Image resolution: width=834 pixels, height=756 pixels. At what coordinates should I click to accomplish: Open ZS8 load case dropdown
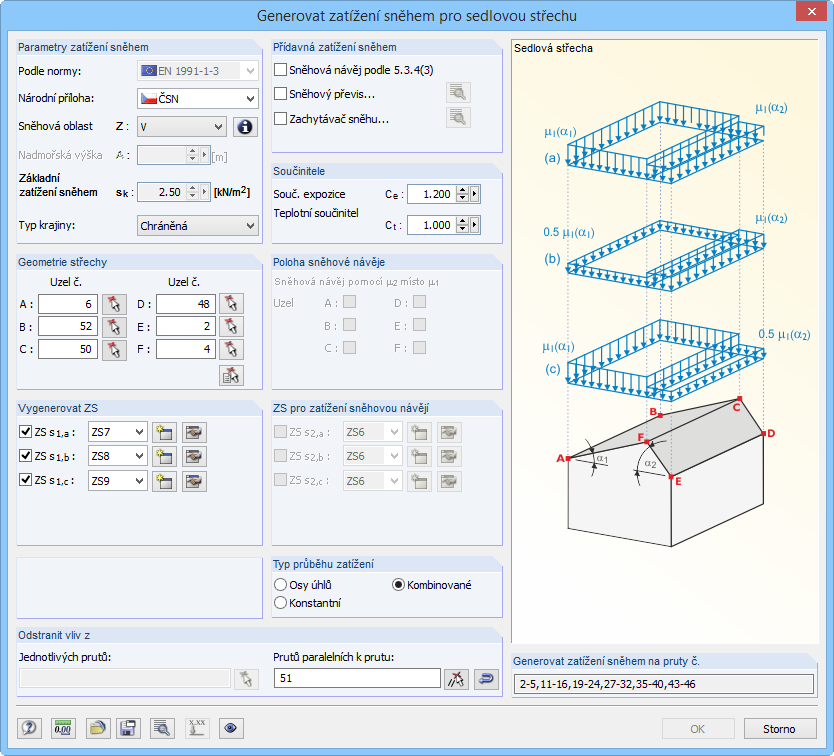118,456
